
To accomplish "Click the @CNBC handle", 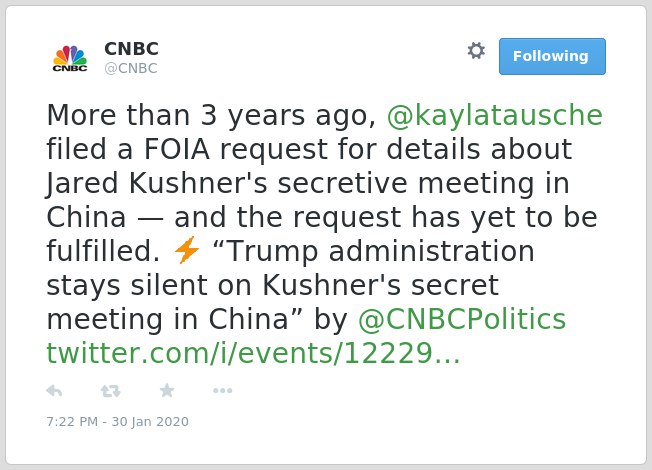I will [x=131, y=68].
